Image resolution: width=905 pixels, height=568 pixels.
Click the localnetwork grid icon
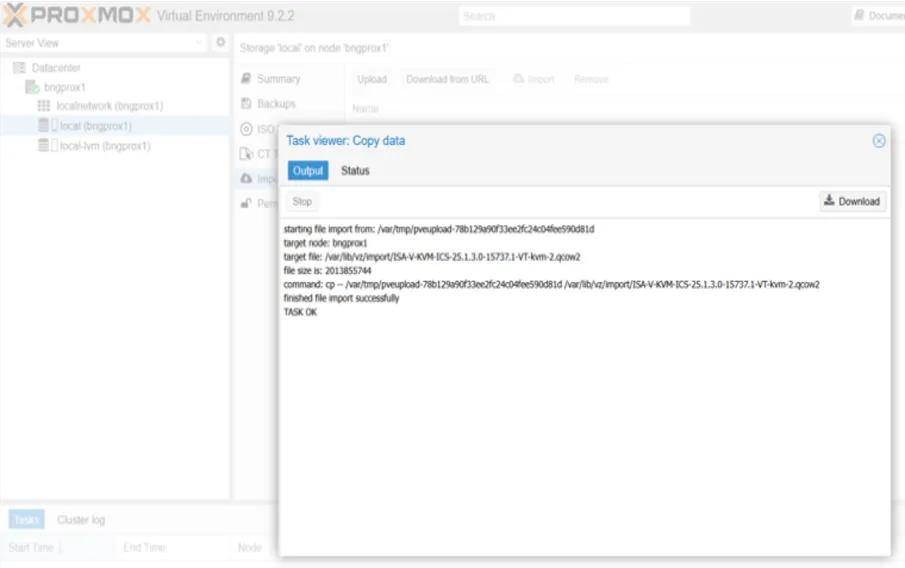point(44,106)
